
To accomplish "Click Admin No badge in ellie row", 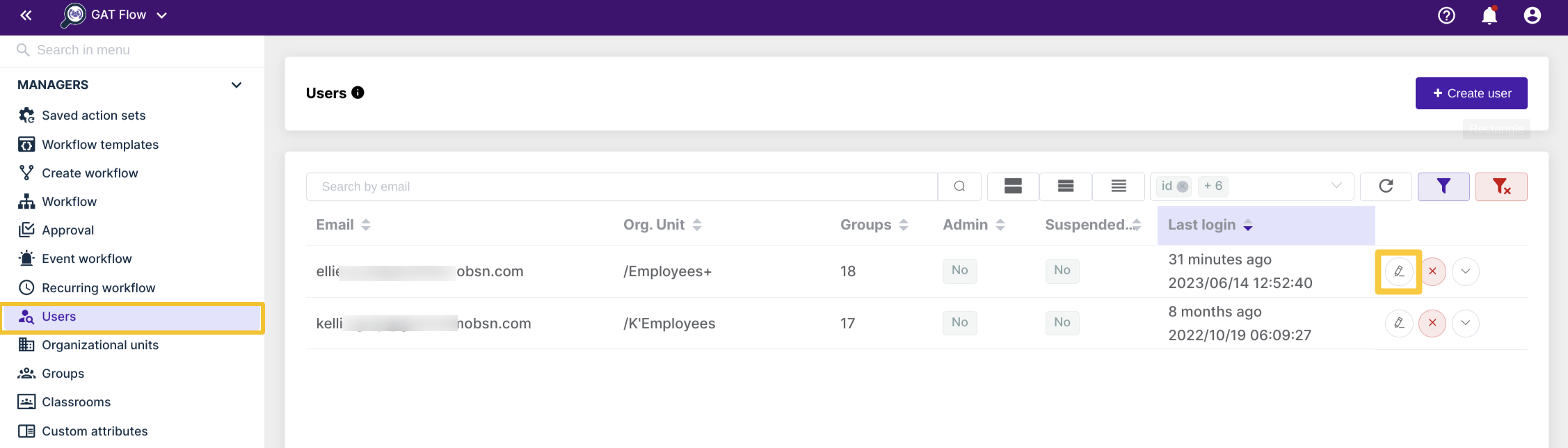I will click(959, 271).
